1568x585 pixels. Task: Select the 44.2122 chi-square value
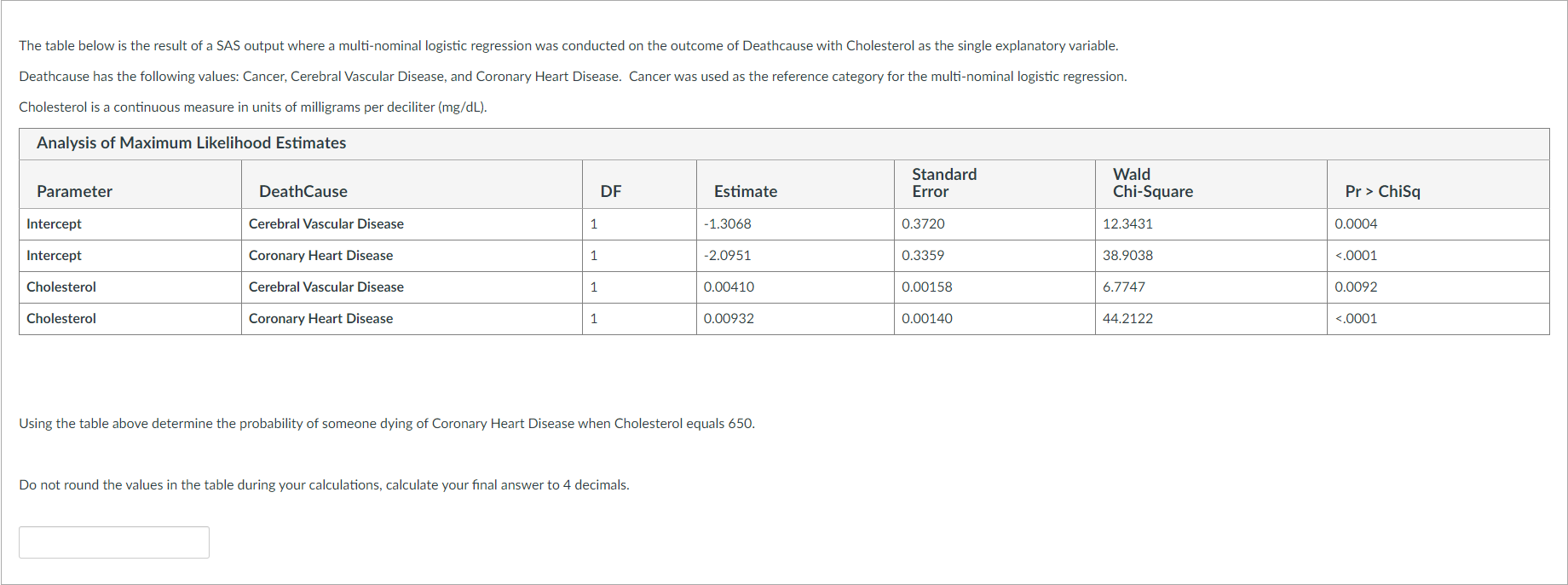[1127, 318]
